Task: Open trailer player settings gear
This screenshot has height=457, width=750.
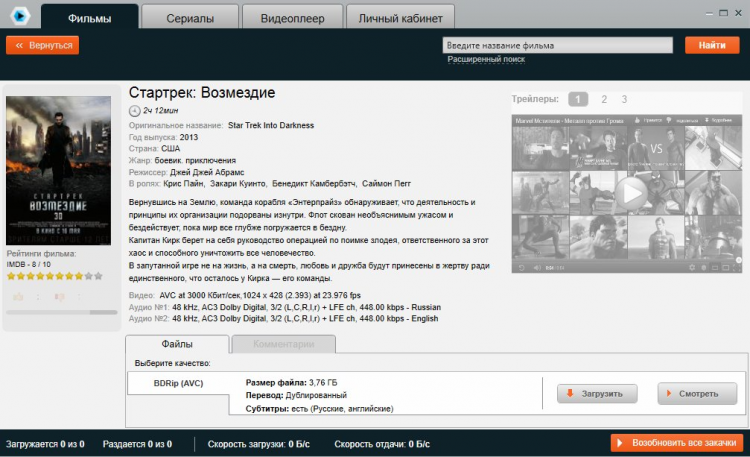Action: click(692, 268)
